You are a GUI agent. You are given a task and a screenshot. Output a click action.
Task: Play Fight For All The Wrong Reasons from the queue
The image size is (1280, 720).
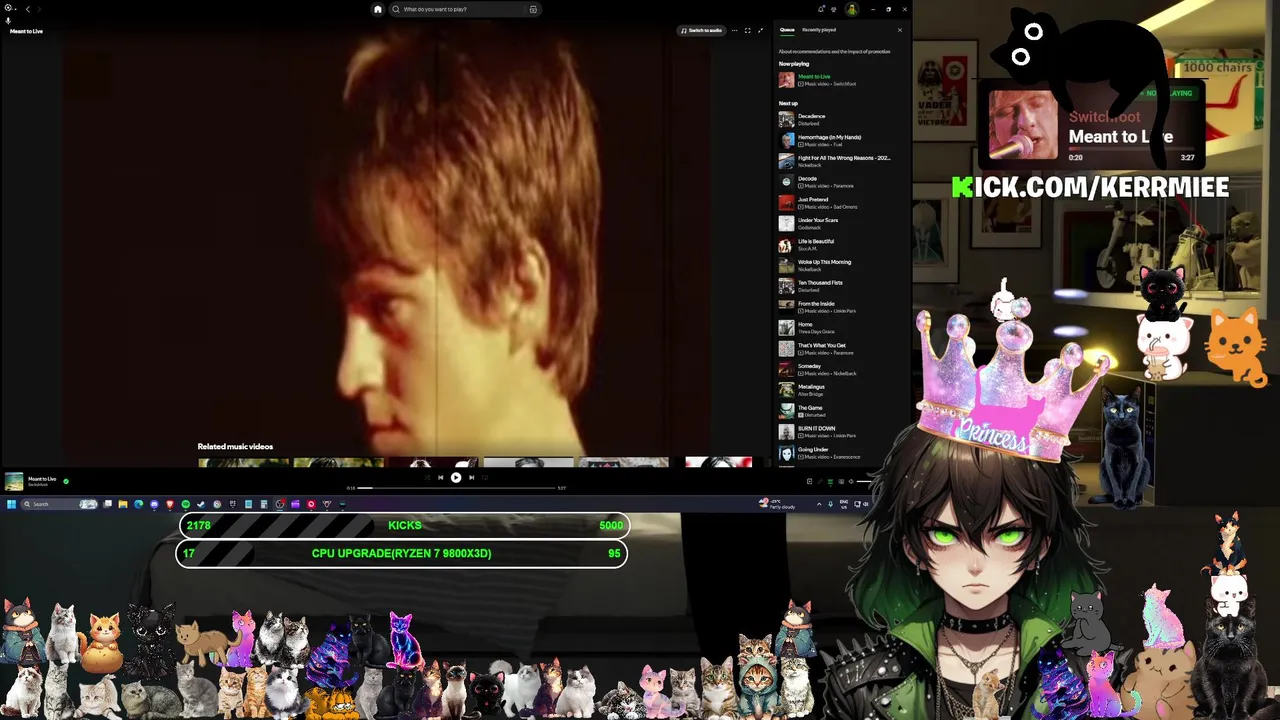[838, 161]
